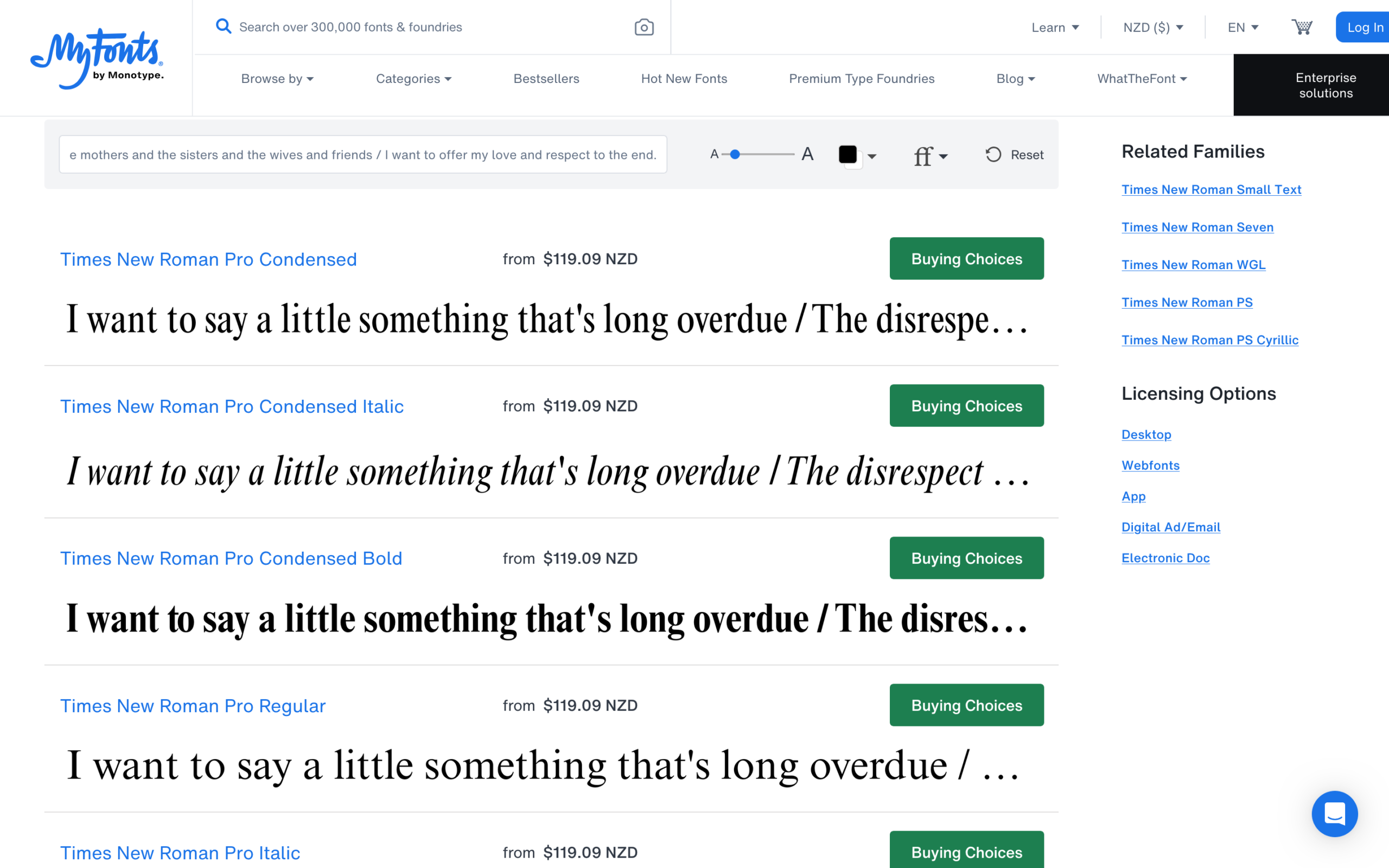Image resolution: width=1389 pixels, height=868 pixels.
Task: Click the MyFonts logo
Action: (97, 58)
